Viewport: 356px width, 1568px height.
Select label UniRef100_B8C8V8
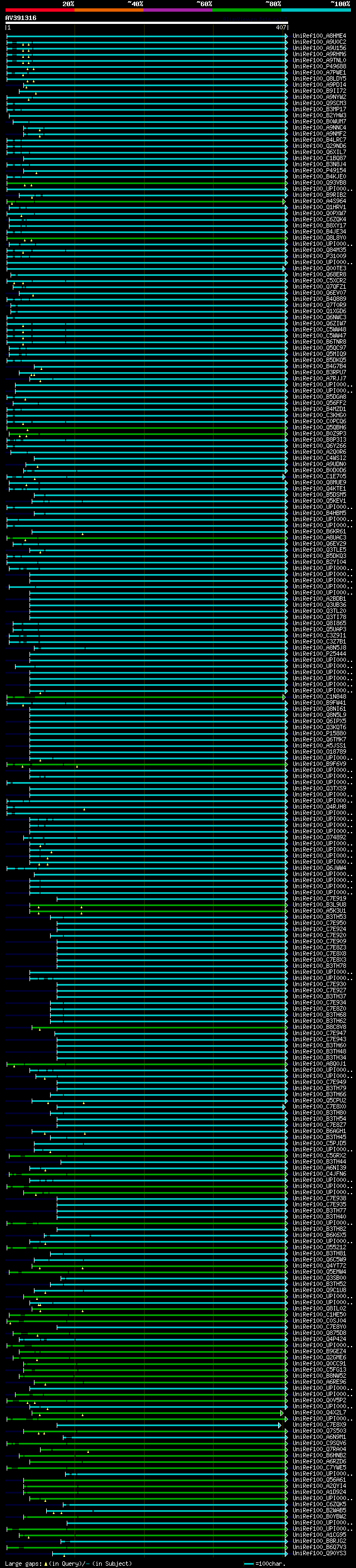coord(319,1027)
